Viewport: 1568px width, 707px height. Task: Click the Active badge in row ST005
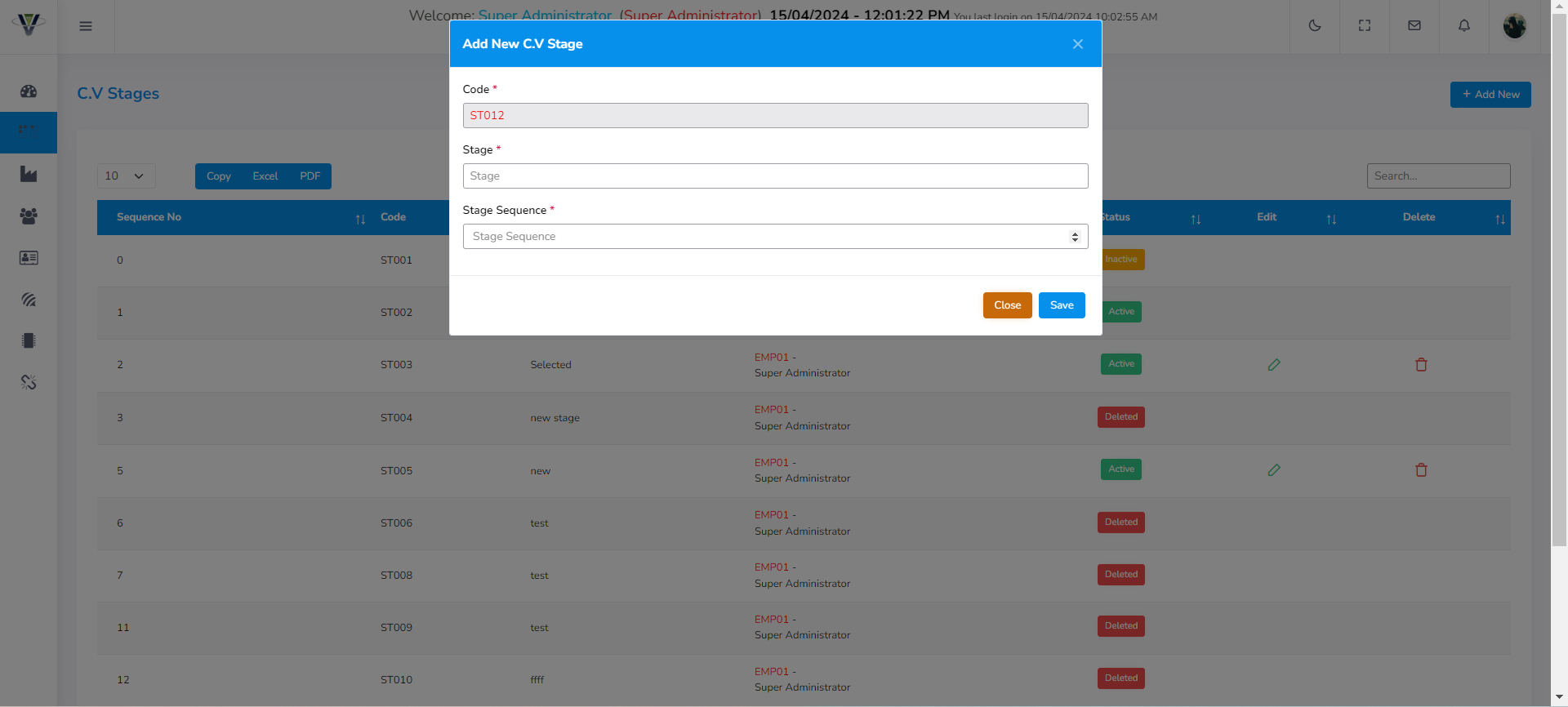click(x=1120, y=469)
